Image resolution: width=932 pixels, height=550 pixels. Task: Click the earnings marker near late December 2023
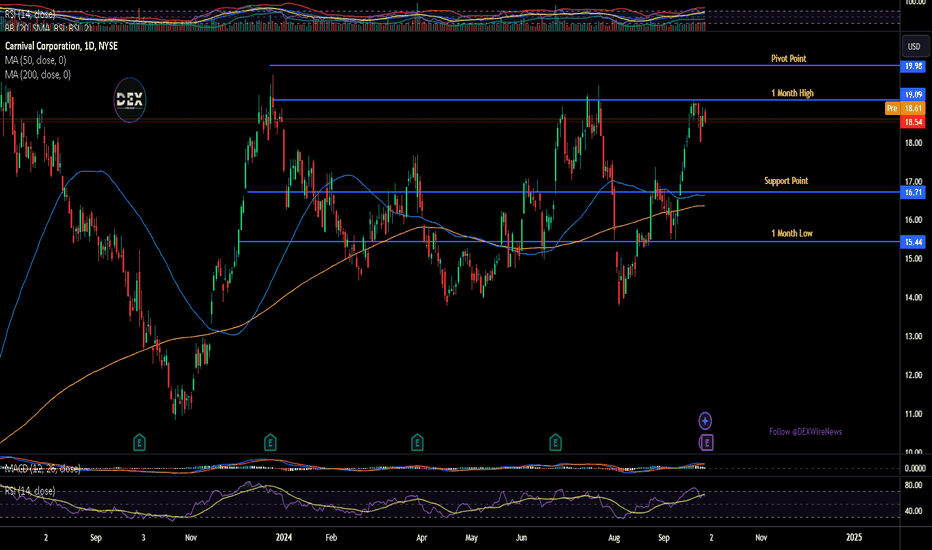click(270, 442)
